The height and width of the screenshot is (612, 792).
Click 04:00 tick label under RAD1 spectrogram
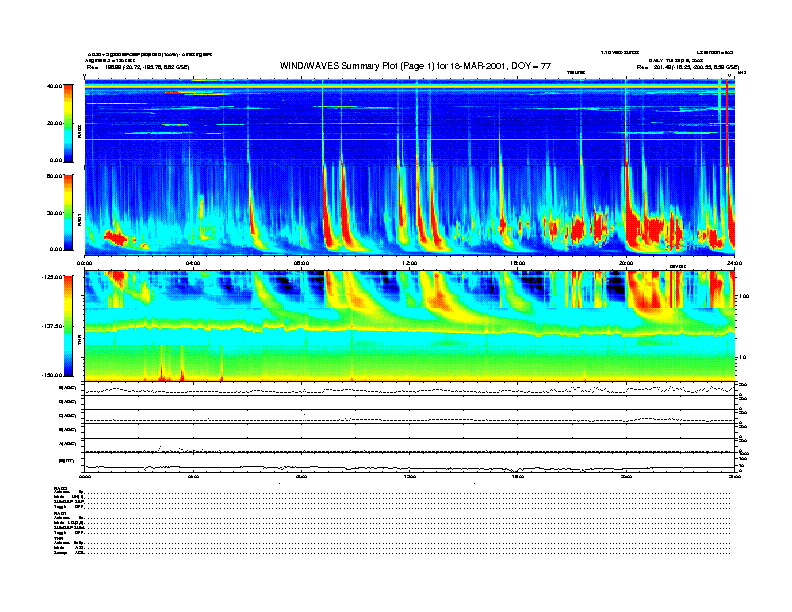pyautogui.click(x=193, y=263)
